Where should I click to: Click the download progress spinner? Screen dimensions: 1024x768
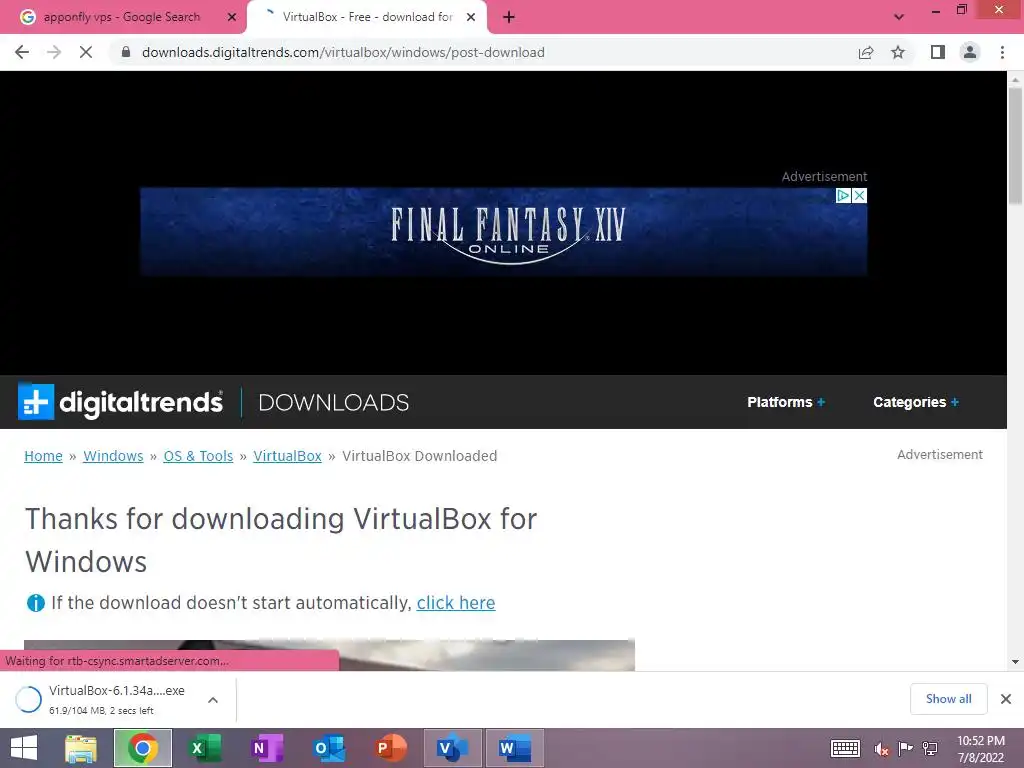pos(28,699)
